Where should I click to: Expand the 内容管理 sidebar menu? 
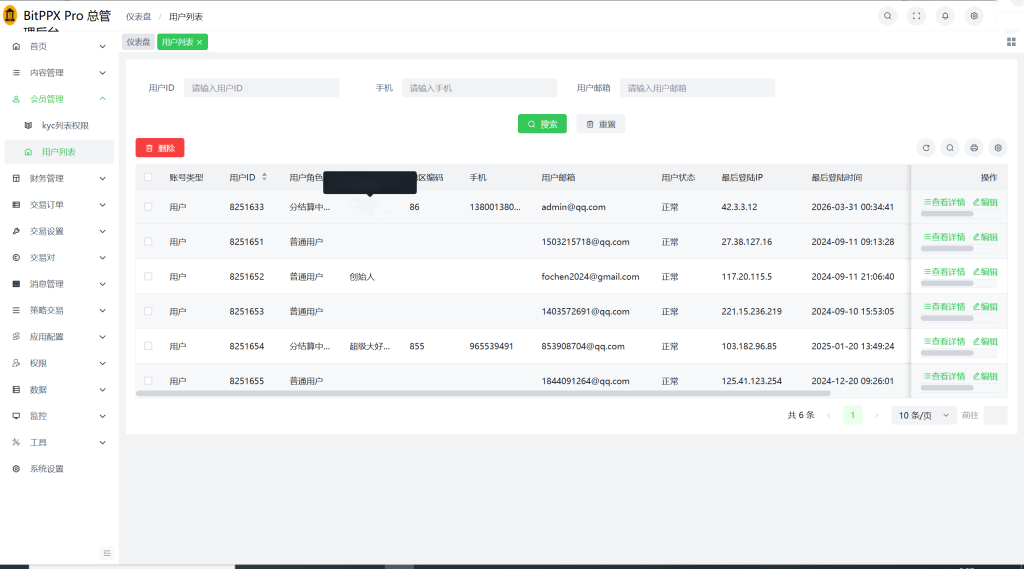[59, 73]
